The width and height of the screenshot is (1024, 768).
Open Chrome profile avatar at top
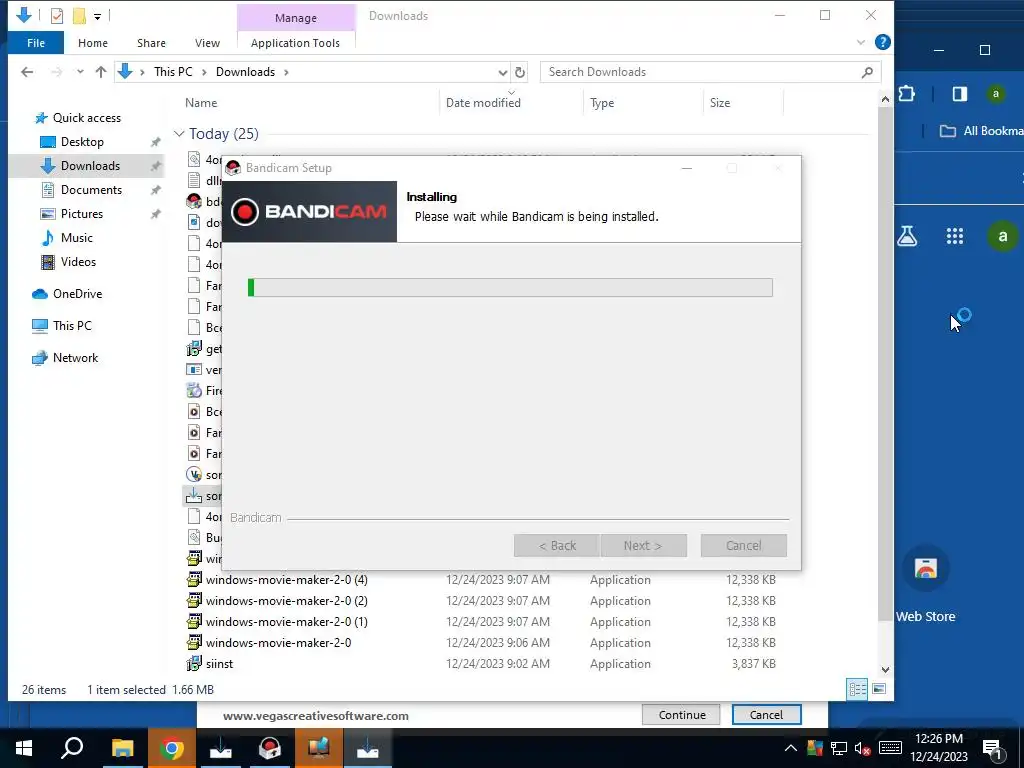[995, 94]
